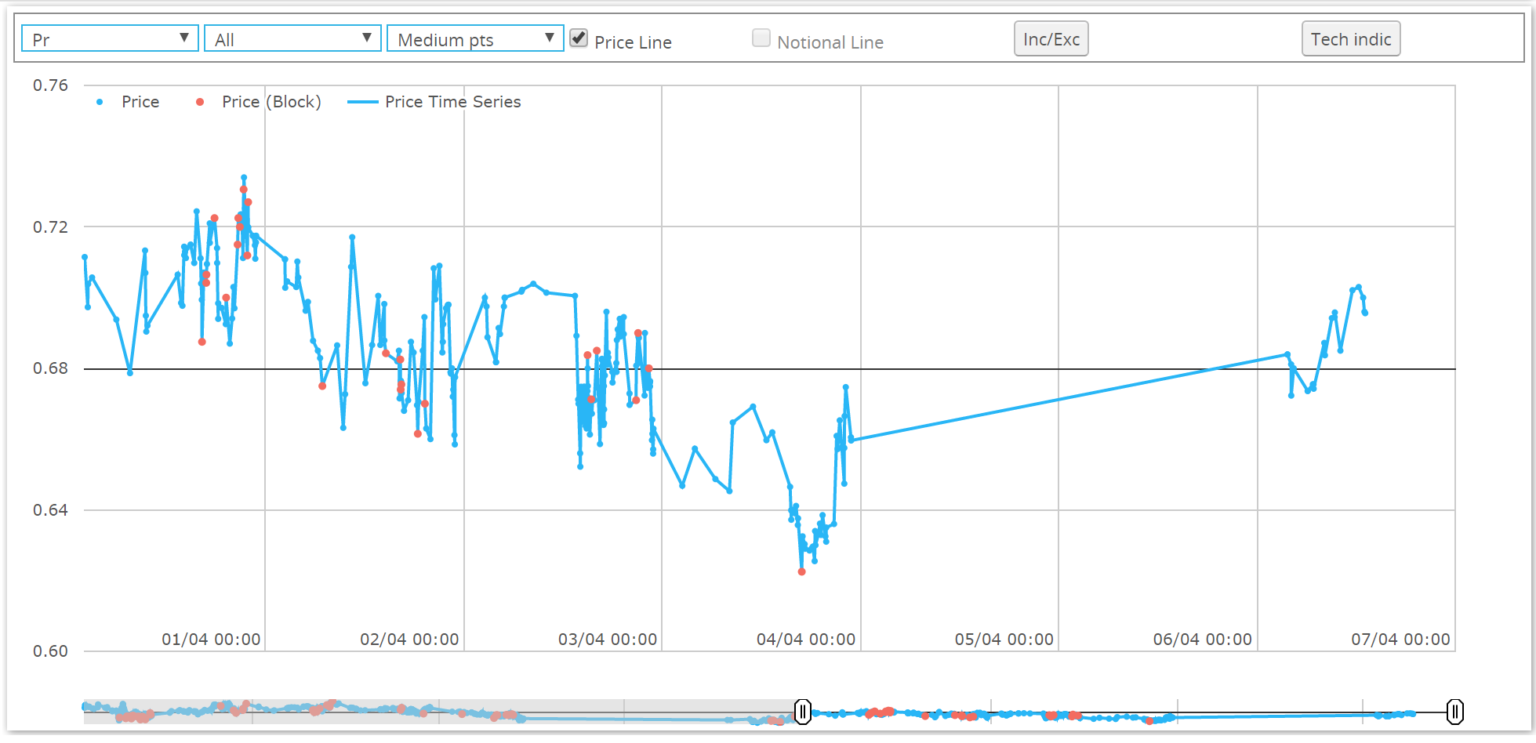Screen dimensions: 1536x743
Task: Expand the Medium pts dropdown
Action: click(x=475, y=37)
